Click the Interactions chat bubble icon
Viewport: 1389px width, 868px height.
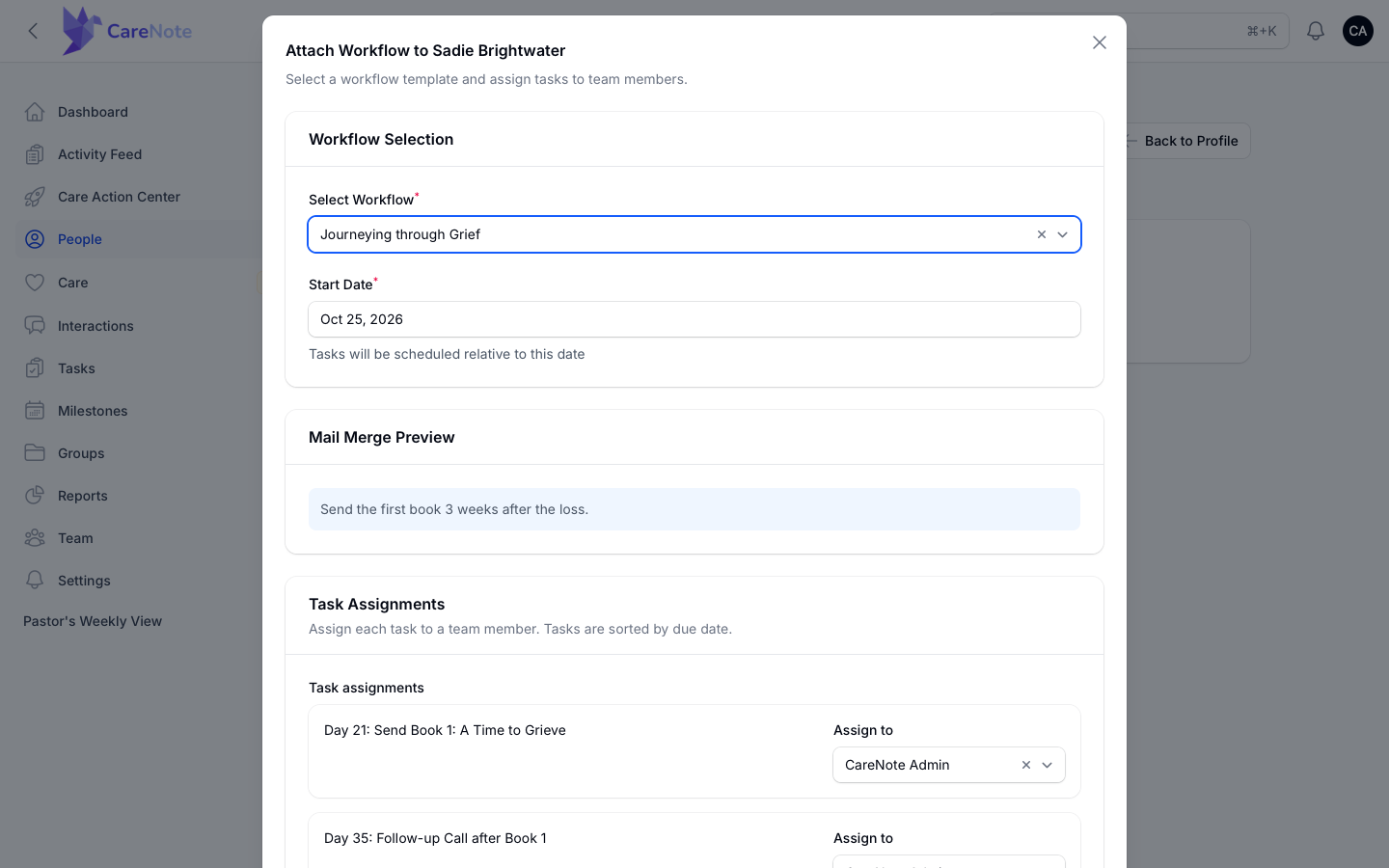point(35,326)
